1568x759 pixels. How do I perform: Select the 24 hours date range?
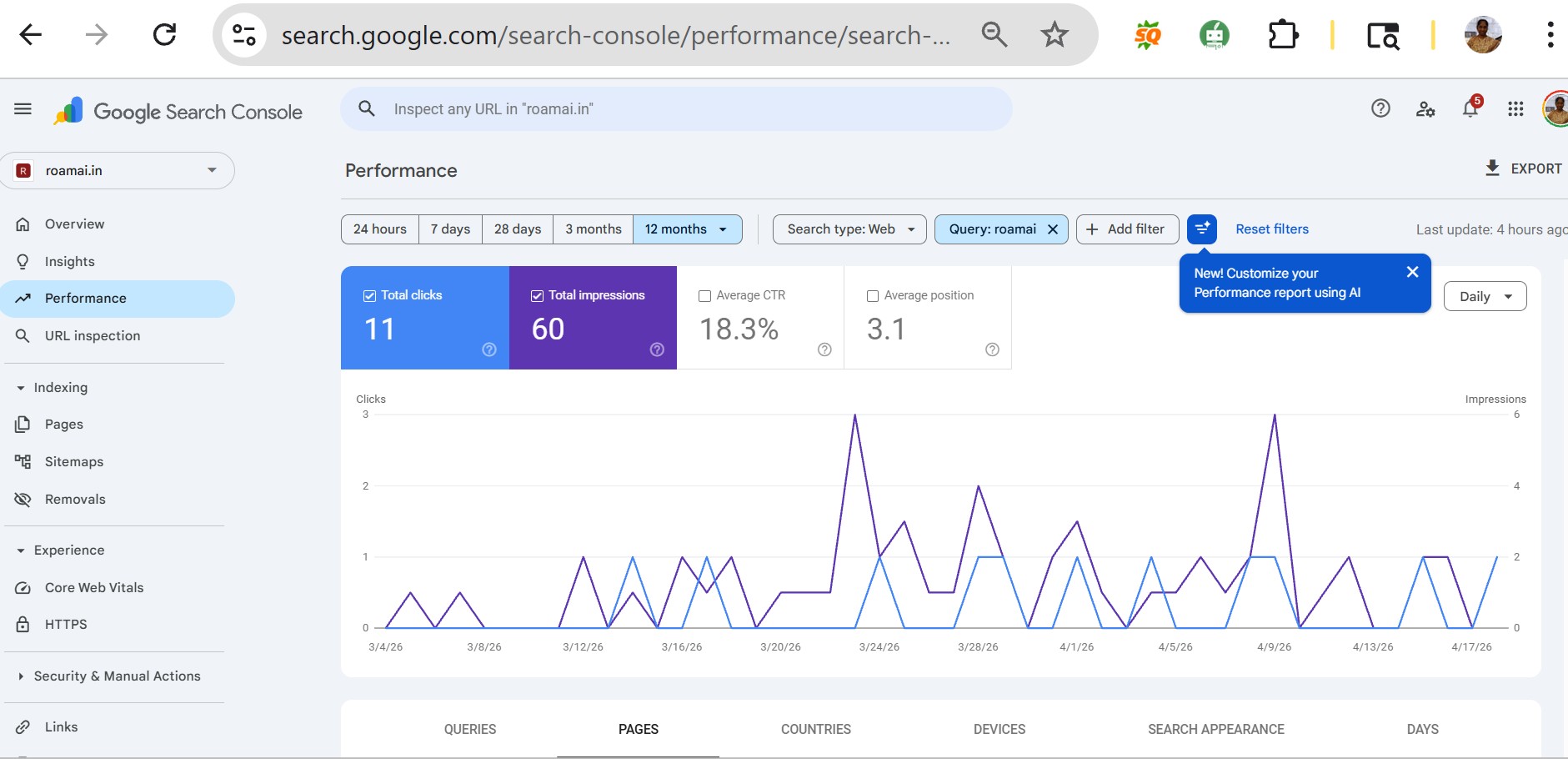point(380,229)
